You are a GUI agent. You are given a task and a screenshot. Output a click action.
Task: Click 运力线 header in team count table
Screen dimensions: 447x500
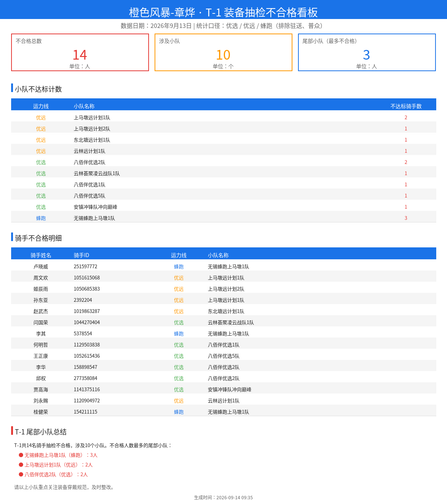(x=41, y=106)
